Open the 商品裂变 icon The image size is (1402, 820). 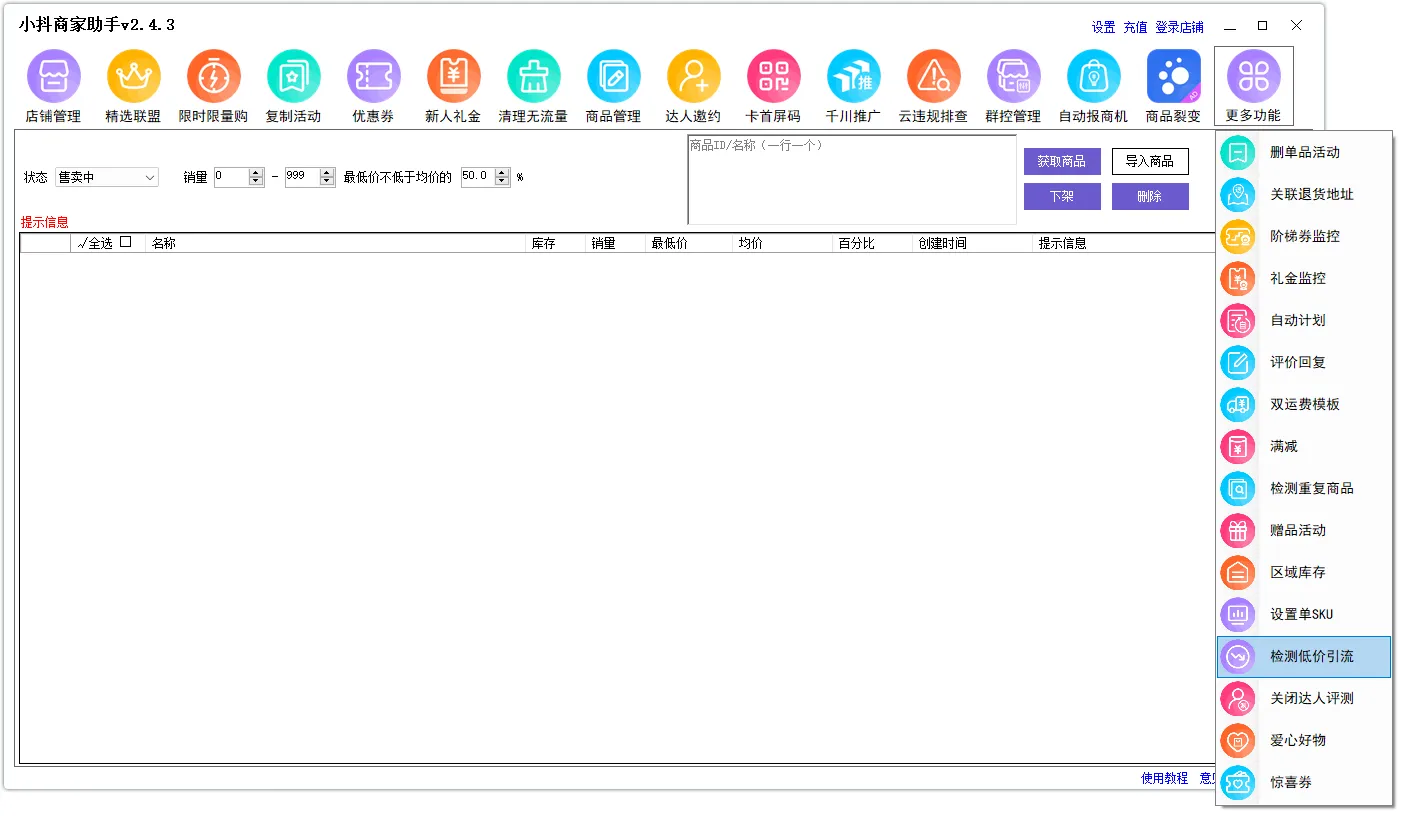(1173, 77)
